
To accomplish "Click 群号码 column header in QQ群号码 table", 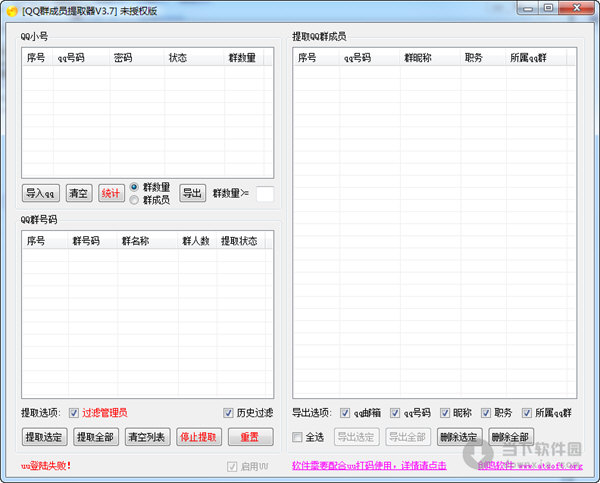I will tap(93, 241).
